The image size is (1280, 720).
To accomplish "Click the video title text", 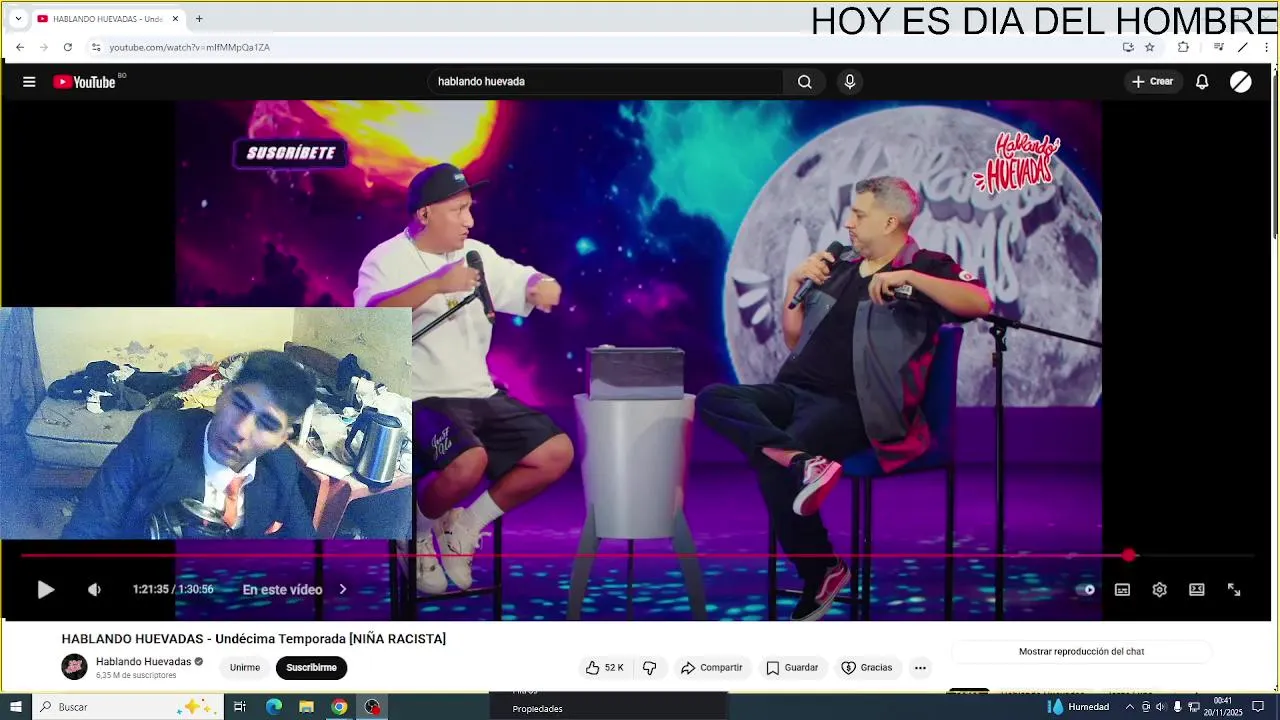I will [x=254, y=639].
